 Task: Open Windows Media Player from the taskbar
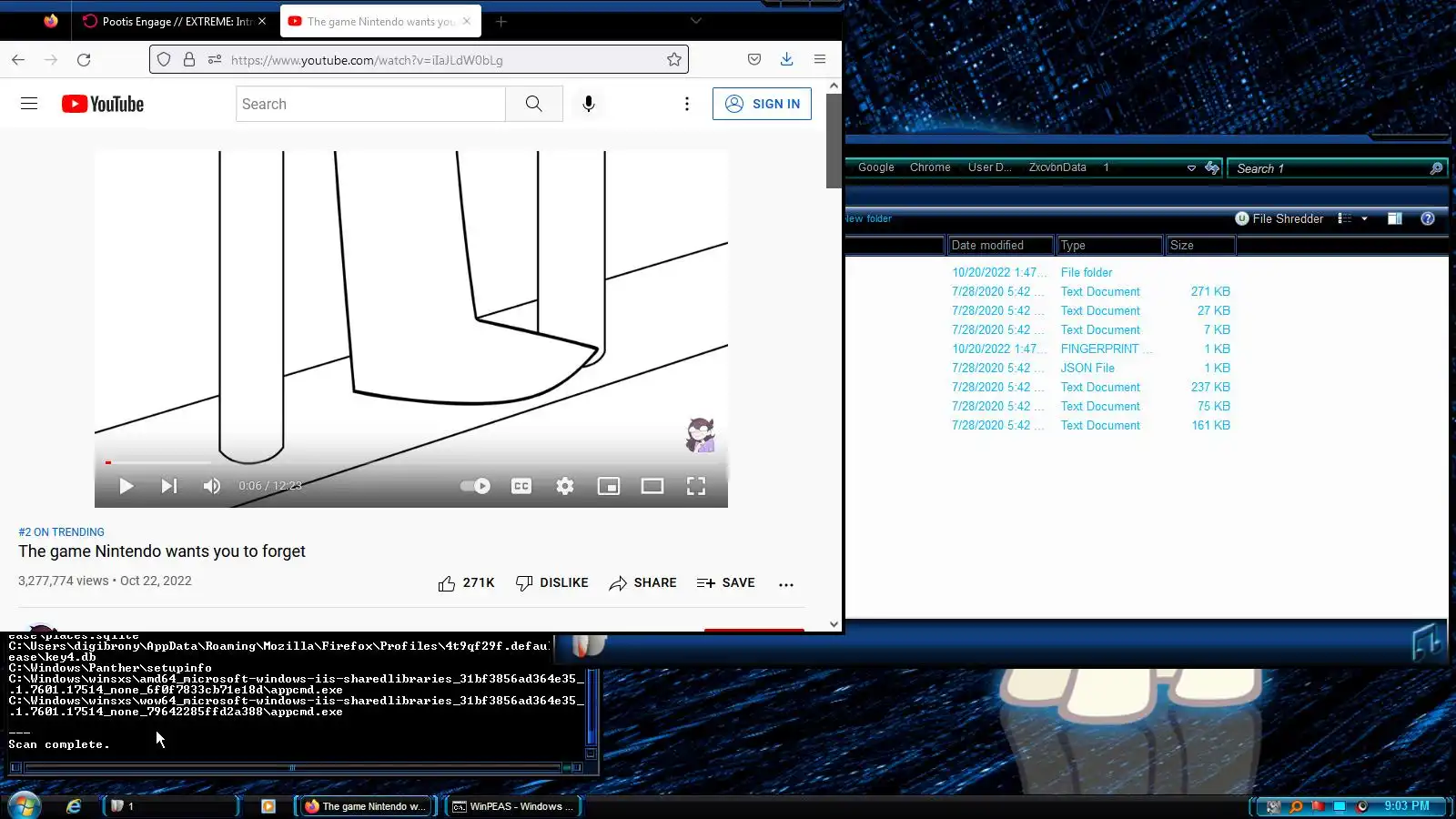(268, 806)
